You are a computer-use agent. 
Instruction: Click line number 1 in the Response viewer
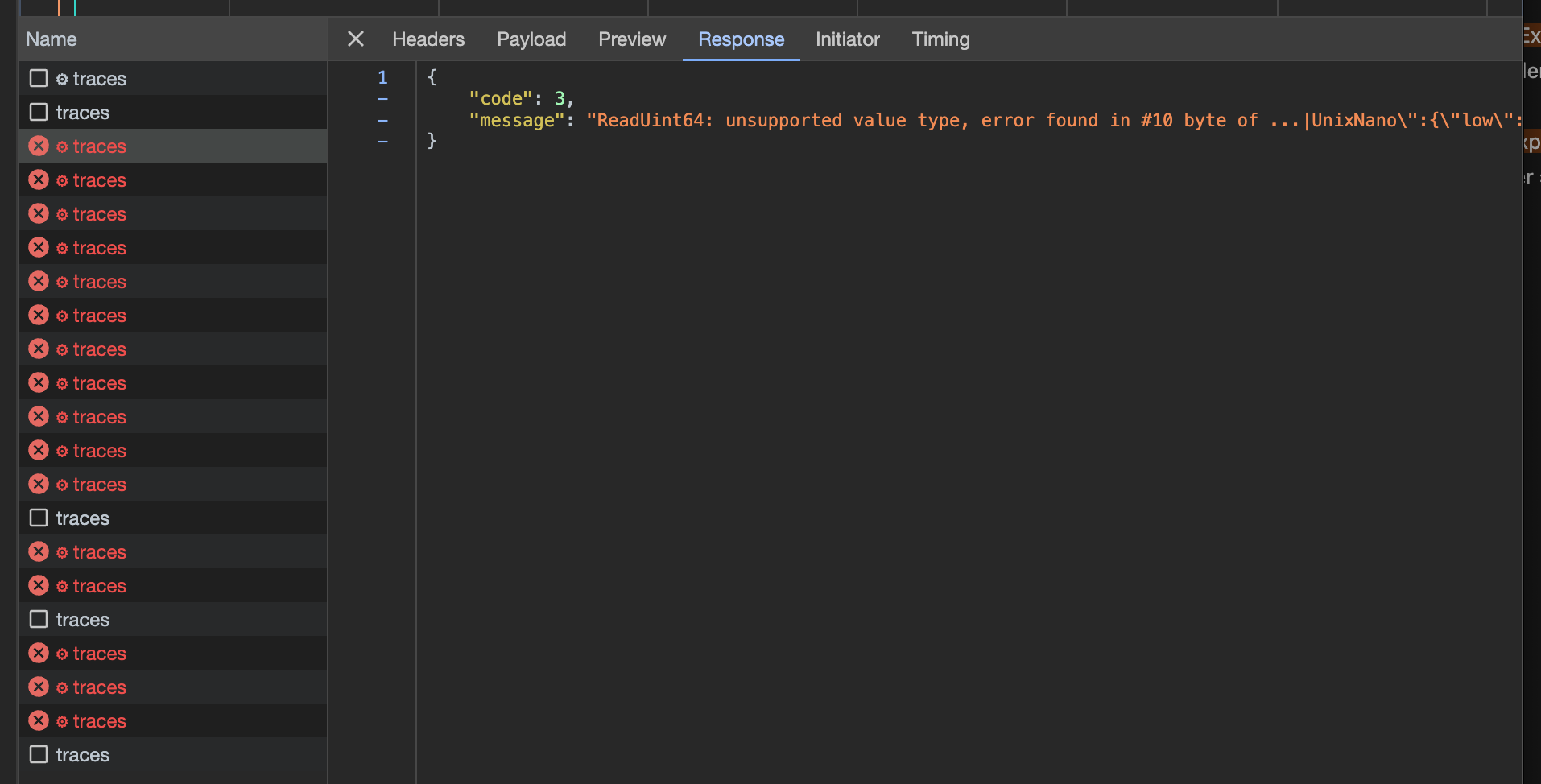382,77
